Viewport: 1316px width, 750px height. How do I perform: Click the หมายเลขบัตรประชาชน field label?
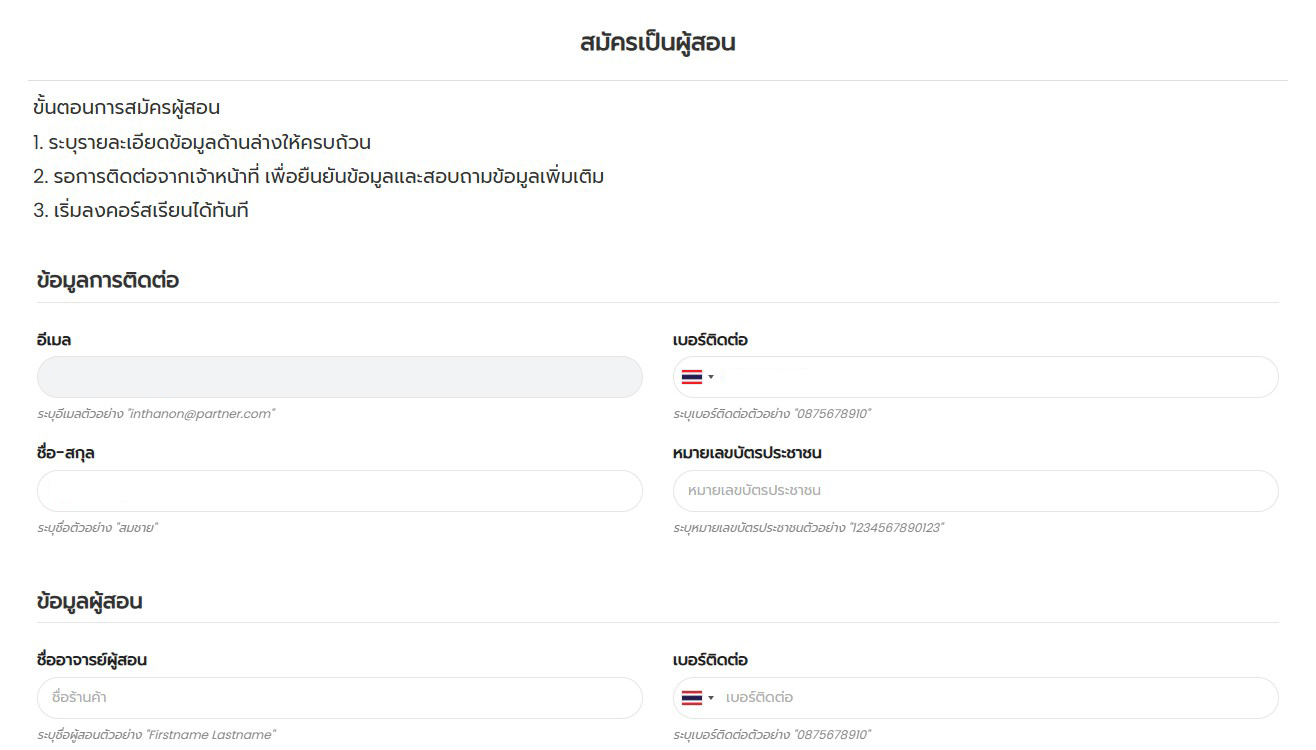(x=747, y=453)
